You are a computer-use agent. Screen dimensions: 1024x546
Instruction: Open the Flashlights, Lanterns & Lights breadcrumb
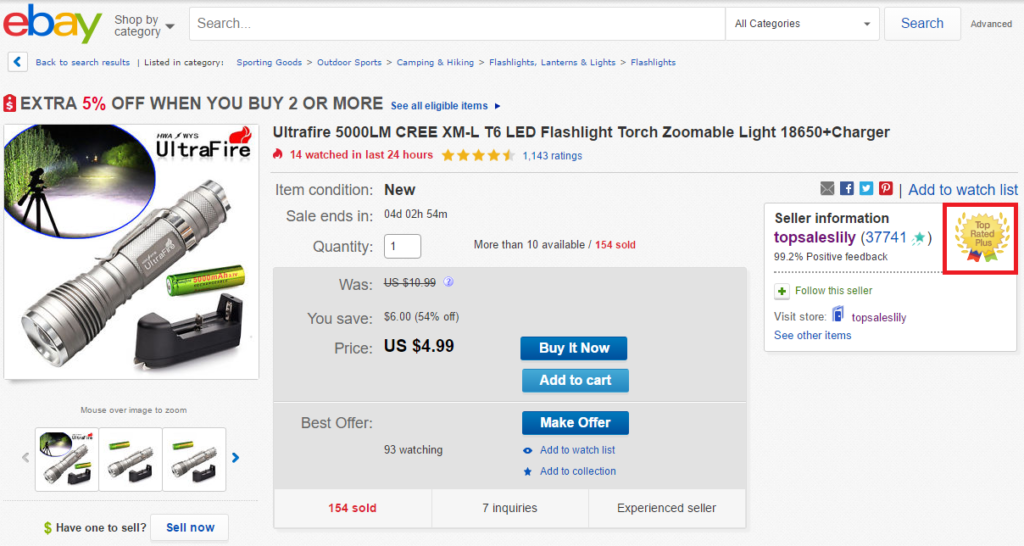coord(552,62)
